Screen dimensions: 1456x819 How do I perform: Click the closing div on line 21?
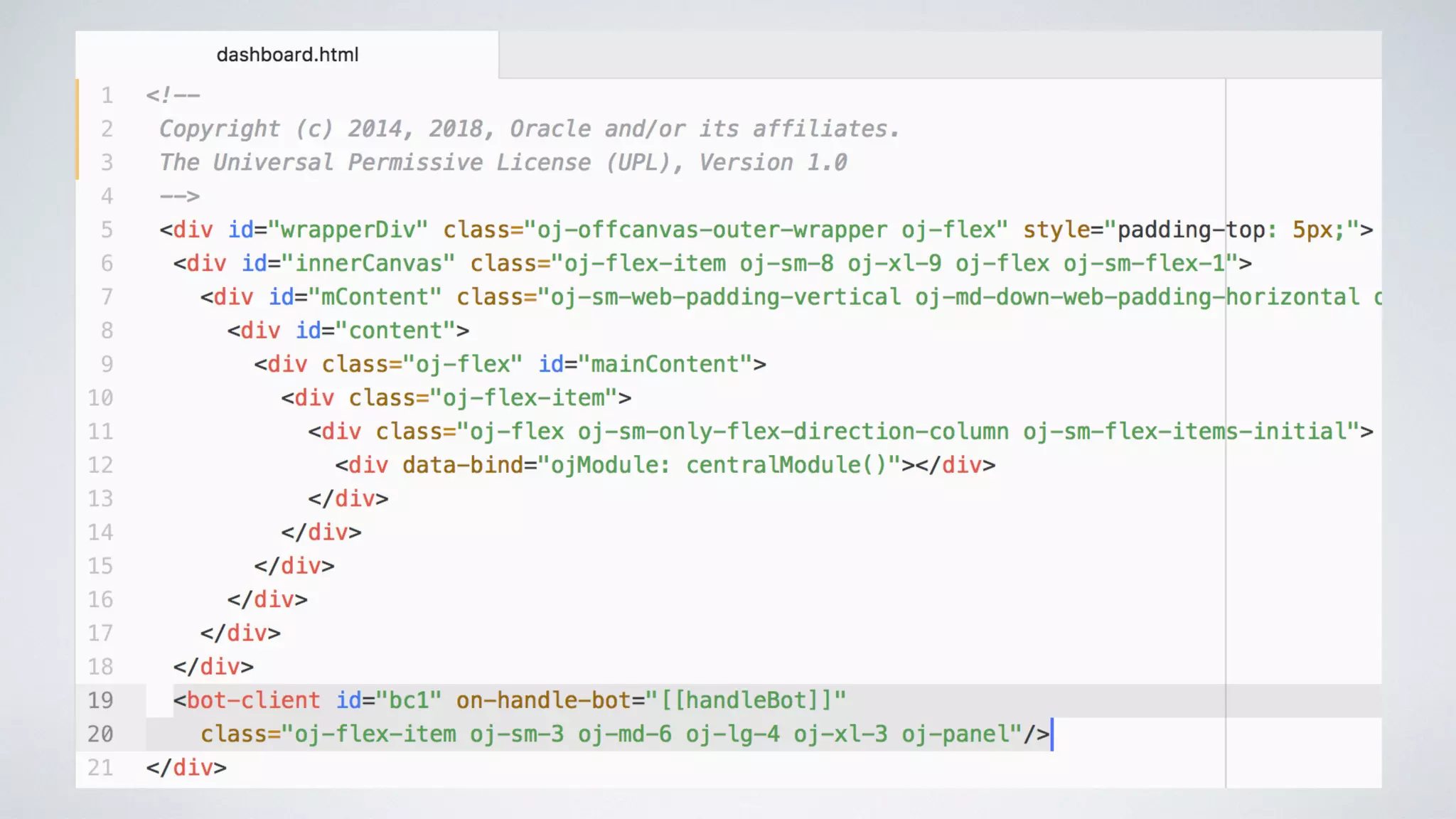(x=188, y=768)
